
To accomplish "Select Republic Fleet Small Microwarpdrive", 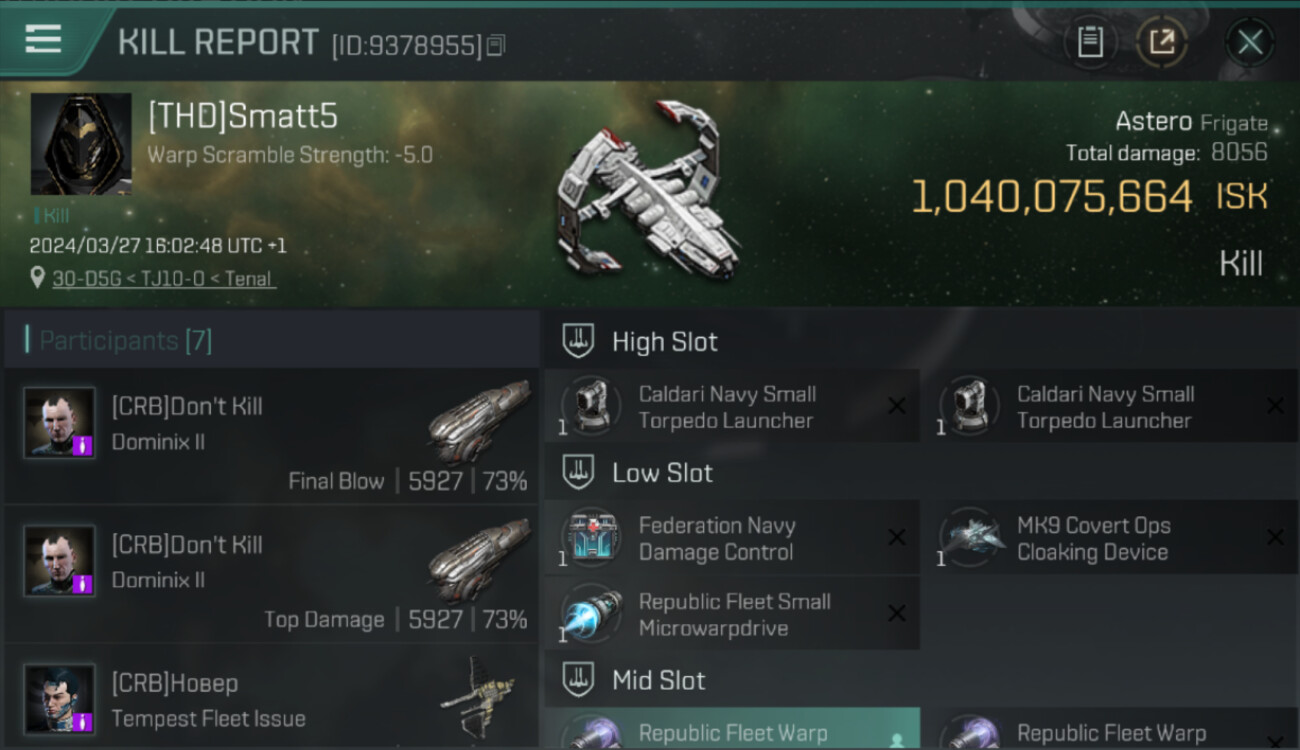I will [x=732, y=614].
